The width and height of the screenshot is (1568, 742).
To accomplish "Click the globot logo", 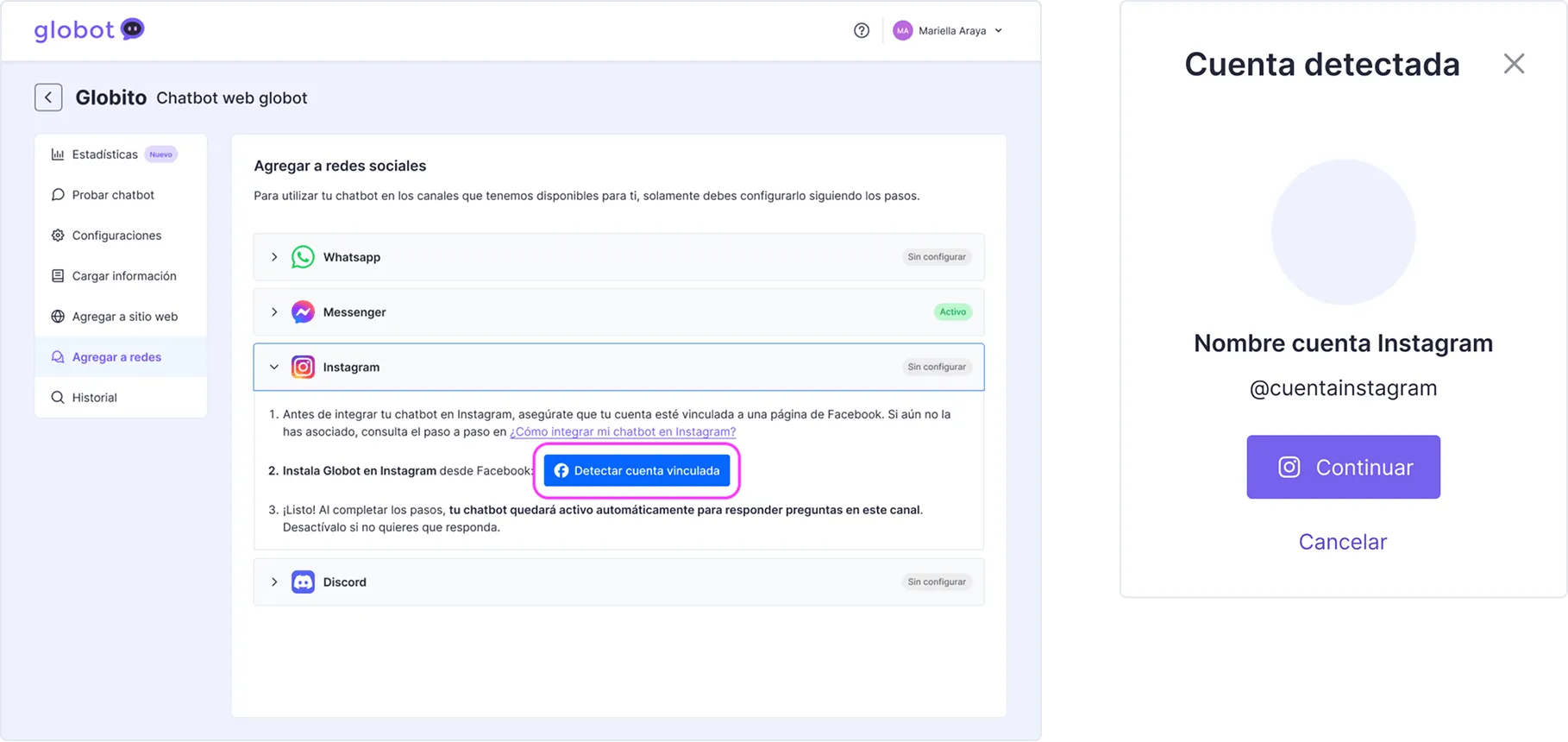I will point(89,30).
